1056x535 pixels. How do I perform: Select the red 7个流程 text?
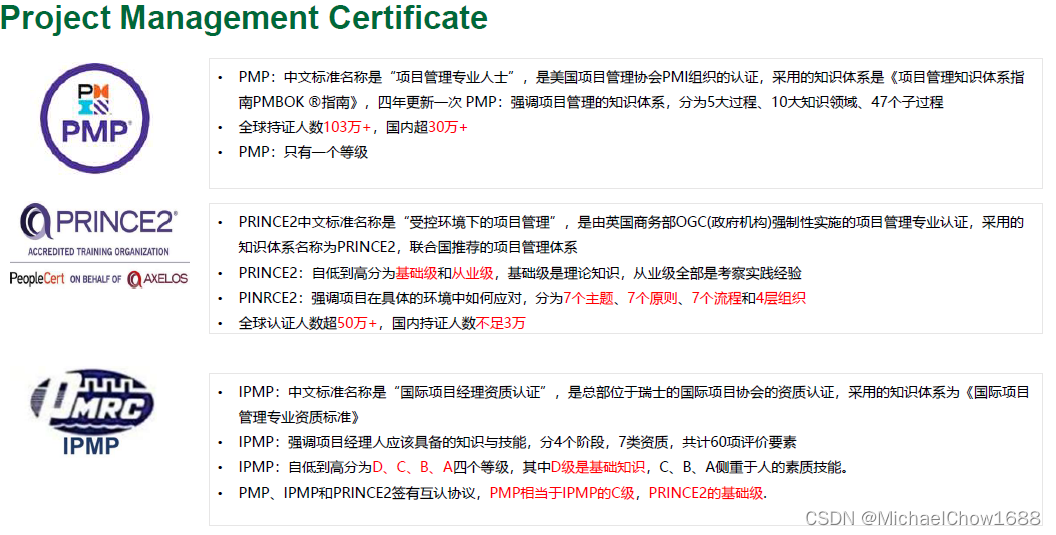pos(717,298)
